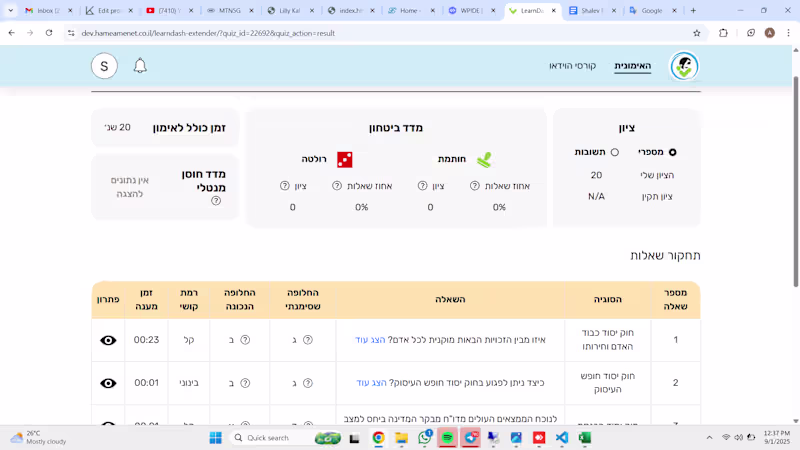Viewport: 800px width, 450px height.
Task: Click the site logo in header
Action: [x=684, y=66]
